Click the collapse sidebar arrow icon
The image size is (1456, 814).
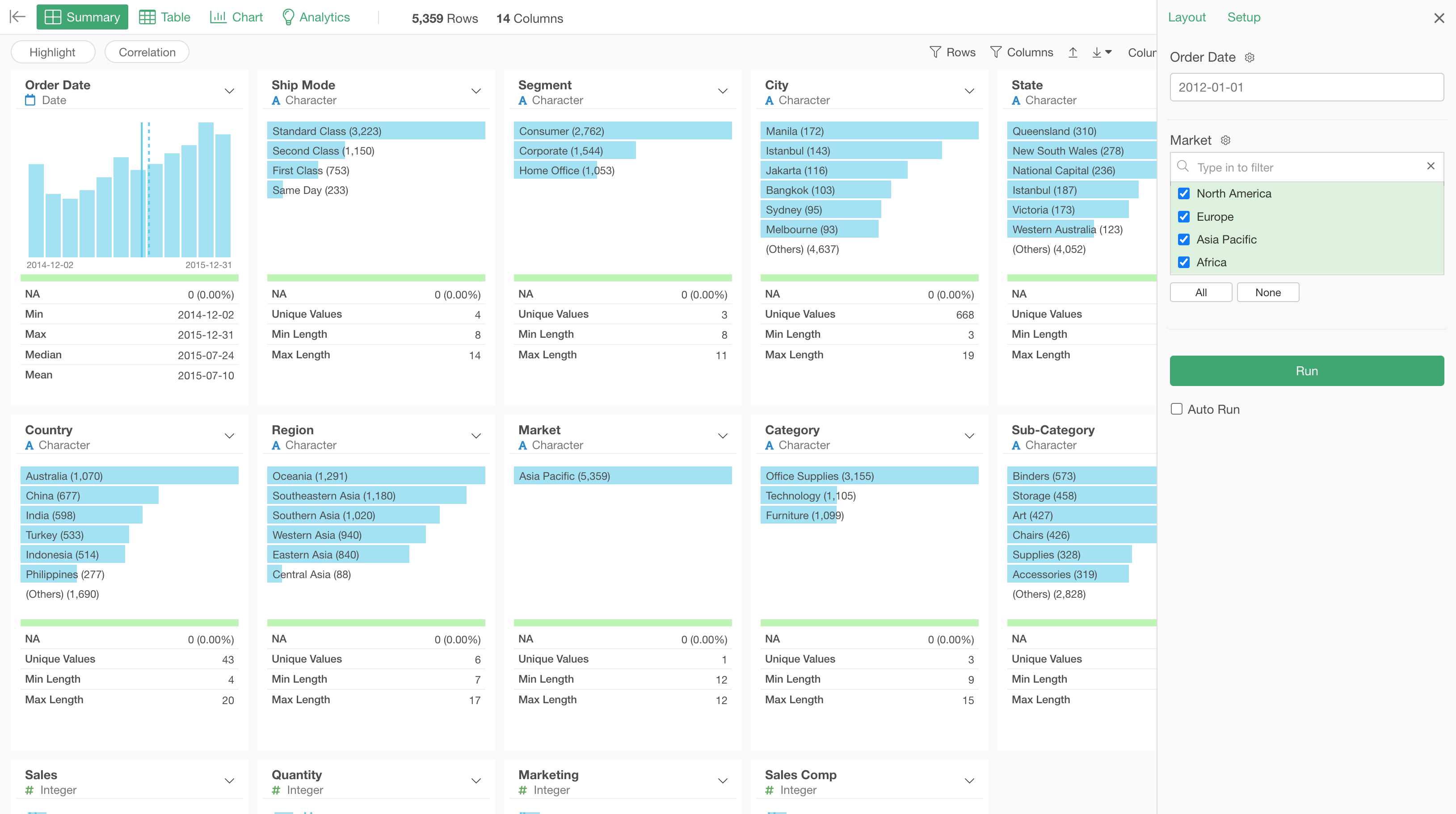click(17, 17)
